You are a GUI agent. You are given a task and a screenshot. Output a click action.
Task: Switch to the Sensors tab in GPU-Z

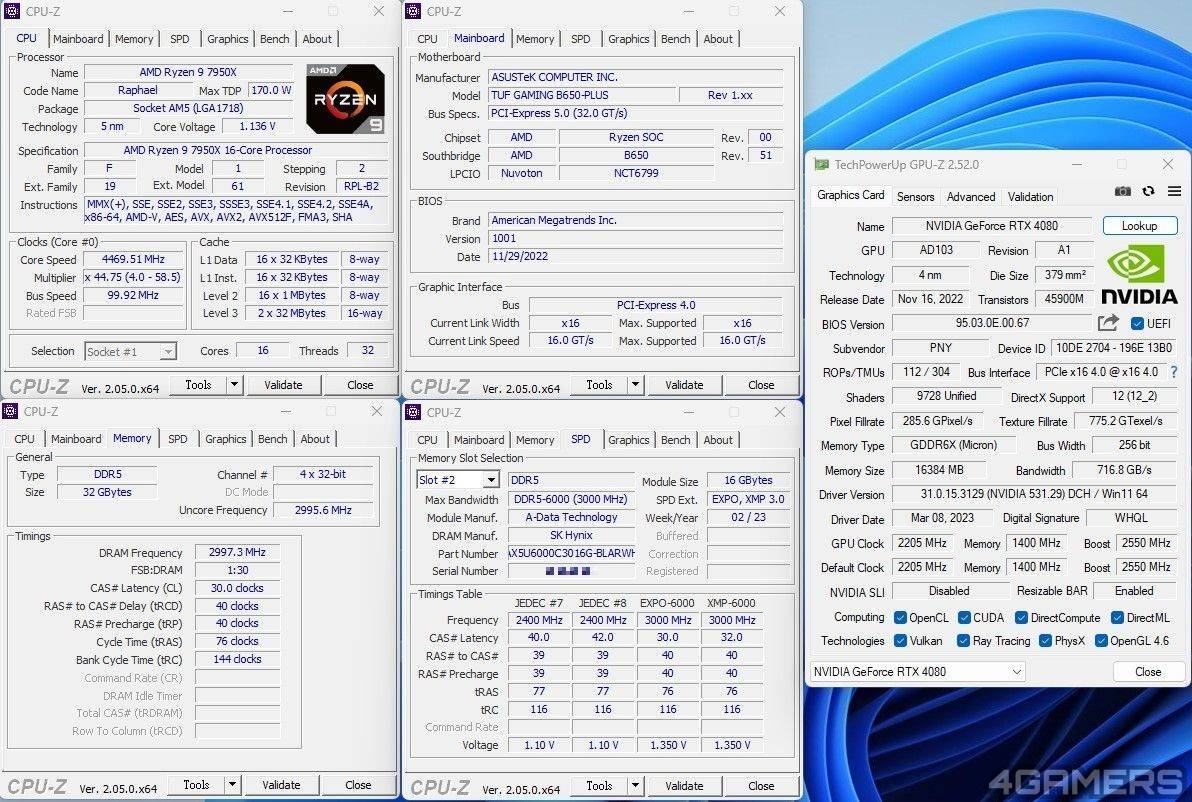click(915, 197)
